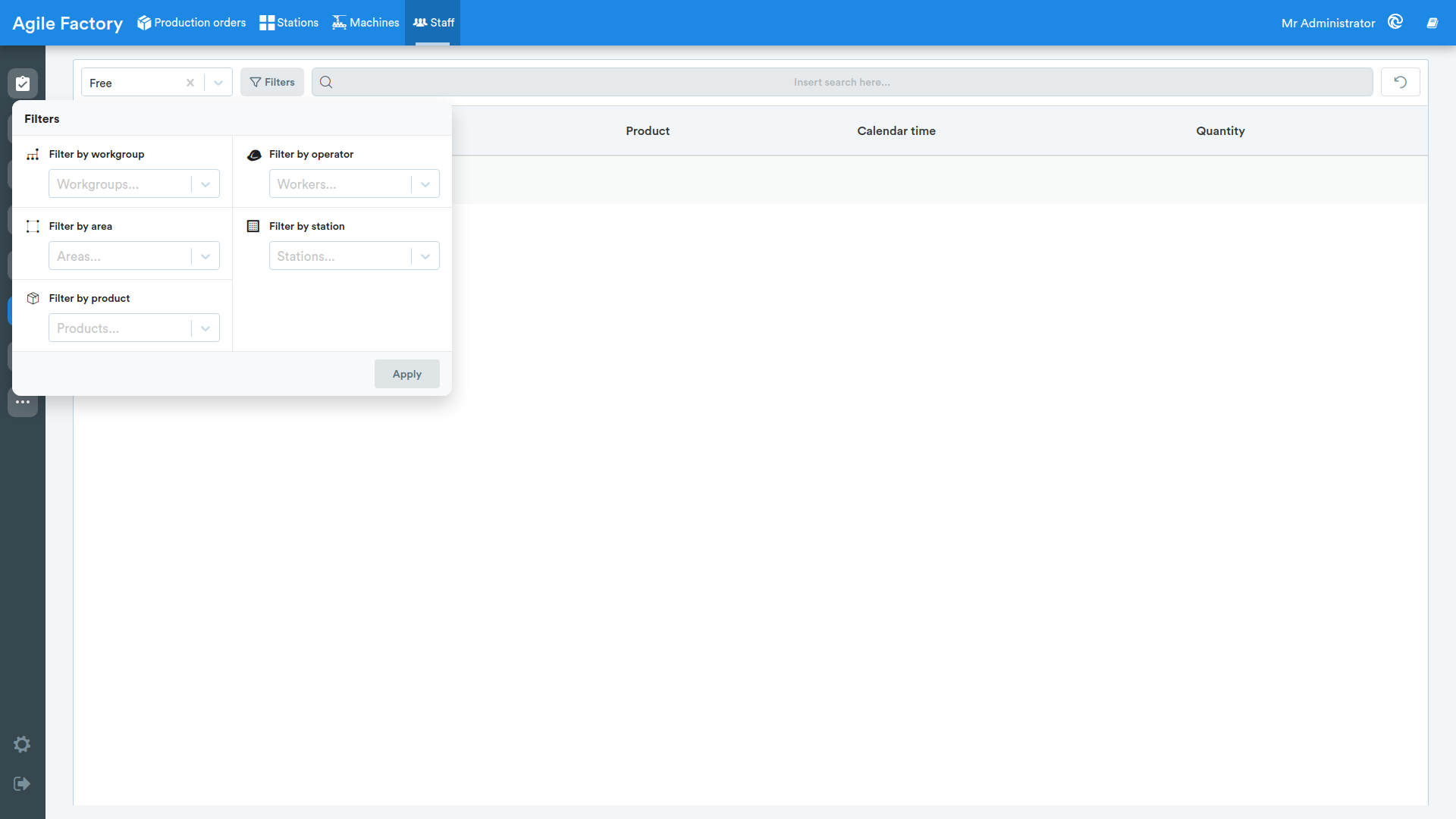Click the operator hat icon
The width and height of the screenshot is (1456, 819).
(254, 155)
